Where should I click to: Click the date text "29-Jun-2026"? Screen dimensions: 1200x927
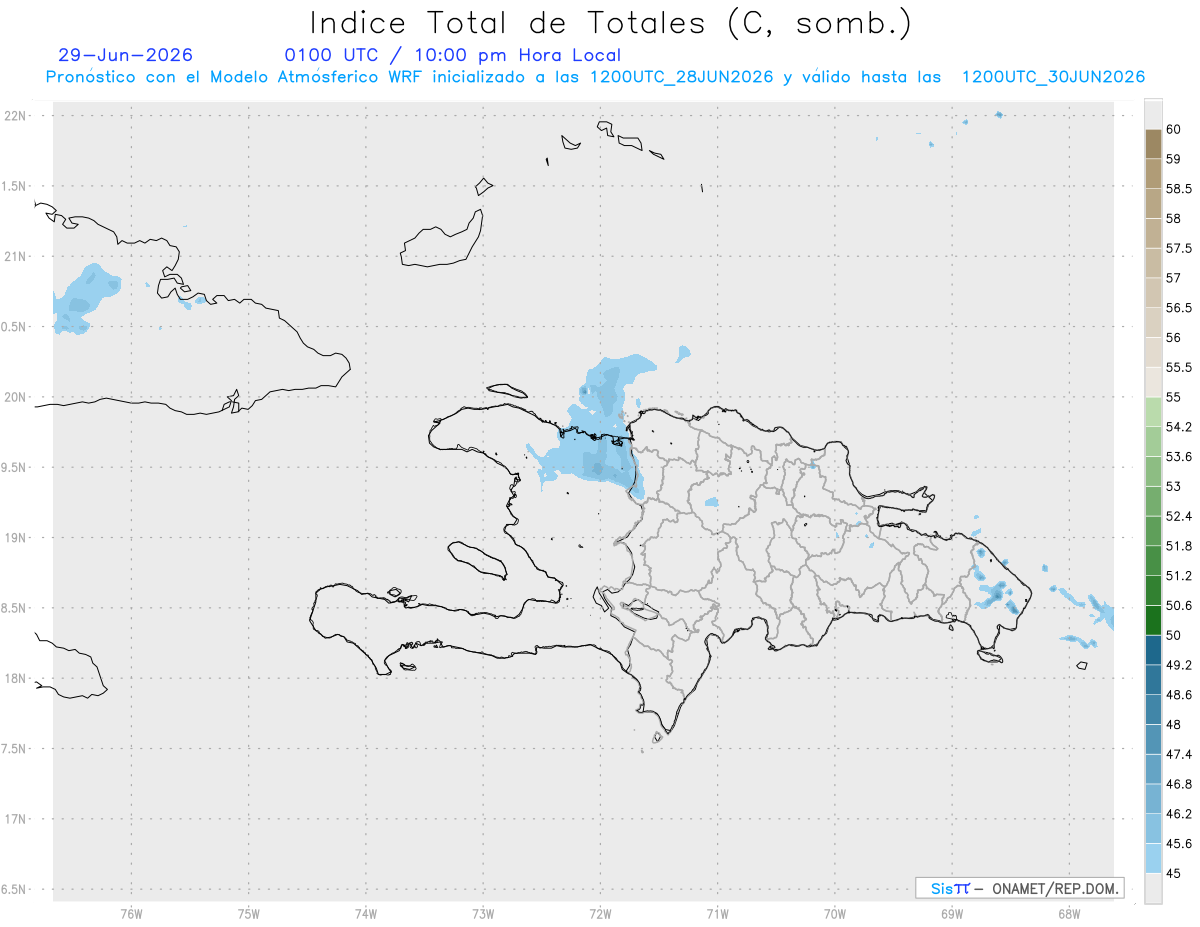click(x=126, y=56)
